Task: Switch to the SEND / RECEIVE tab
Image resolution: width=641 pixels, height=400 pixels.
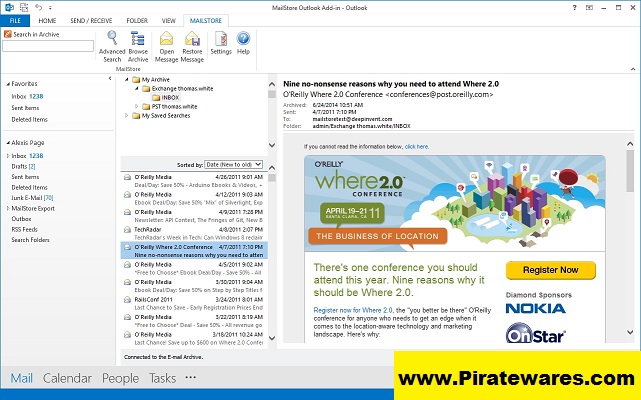Action: click(x=89, y=20)
